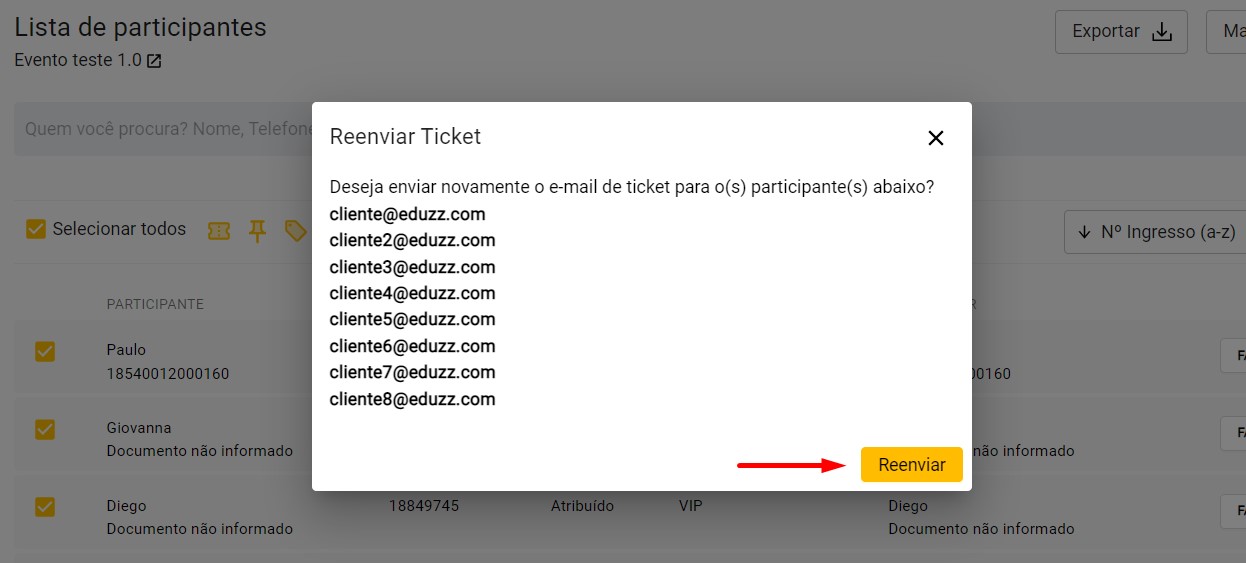Click the PARTICIPANTE column header
The image size is (1246, 563).
click(x=155, y=304)
